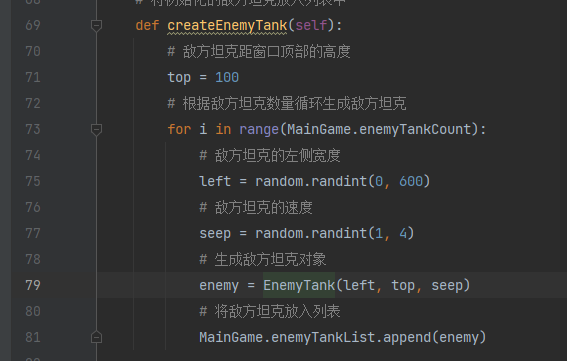Click the comment on line 80

(x=270, y=311)
